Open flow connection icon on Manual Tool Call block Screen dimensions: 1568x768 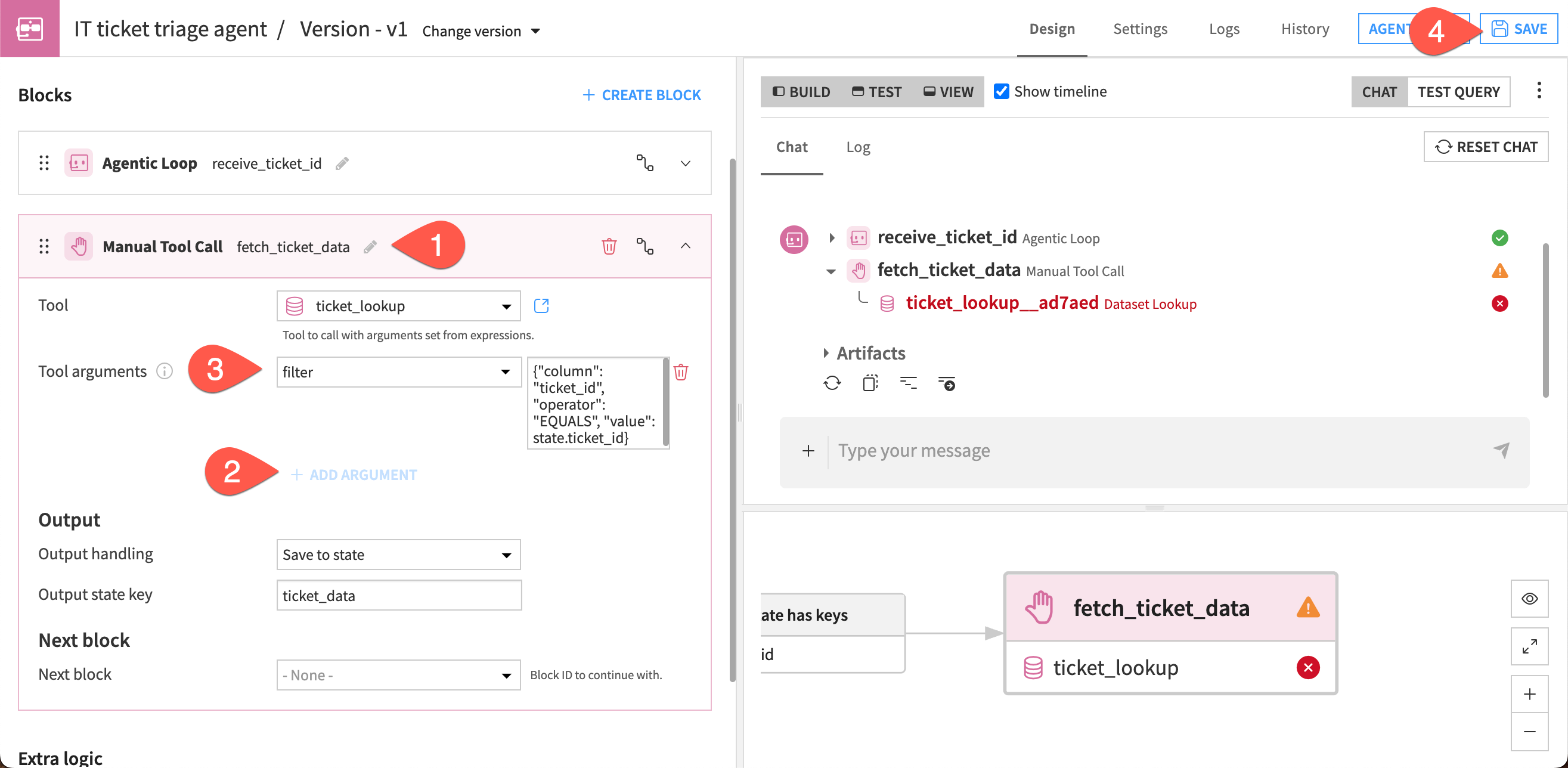(x=645, y=246)
